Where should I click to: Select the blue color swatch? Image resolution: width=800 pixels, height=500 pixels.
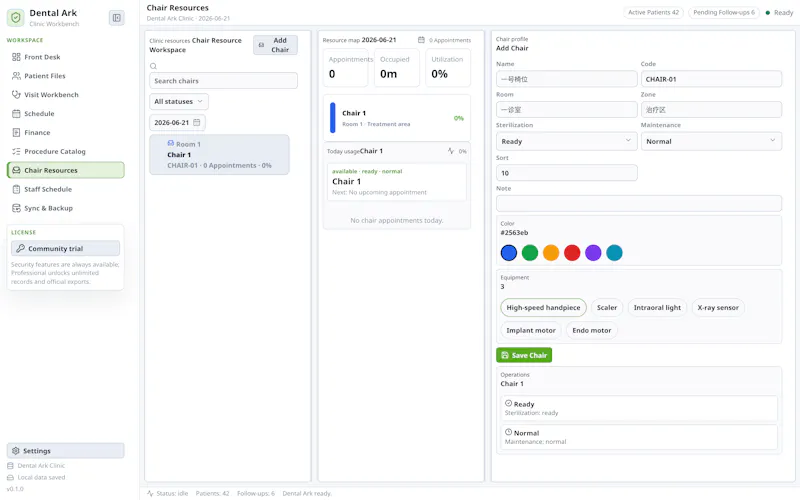click(x=509, y=253)
